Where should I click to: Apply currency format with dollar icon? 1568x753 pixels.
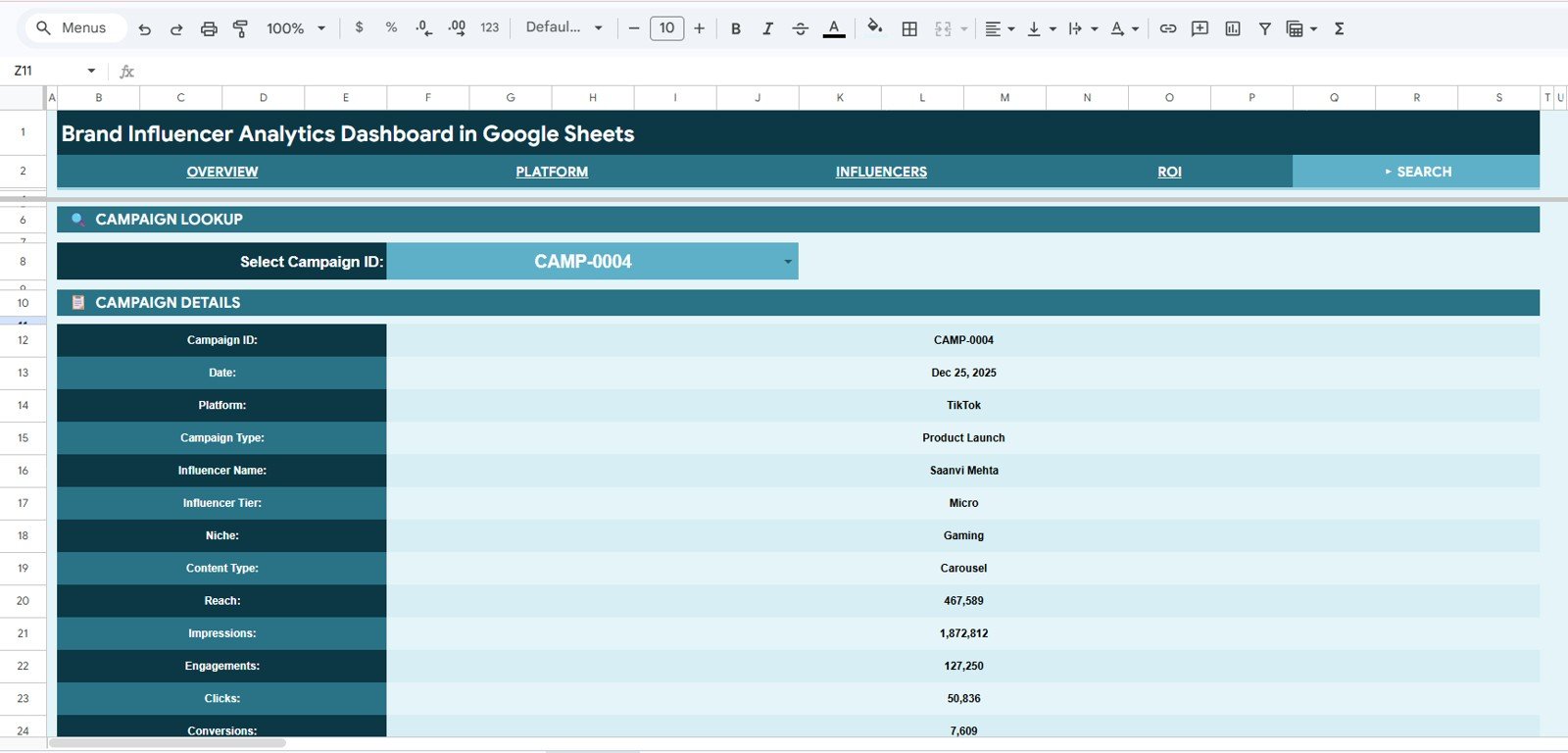click(360, 27)
